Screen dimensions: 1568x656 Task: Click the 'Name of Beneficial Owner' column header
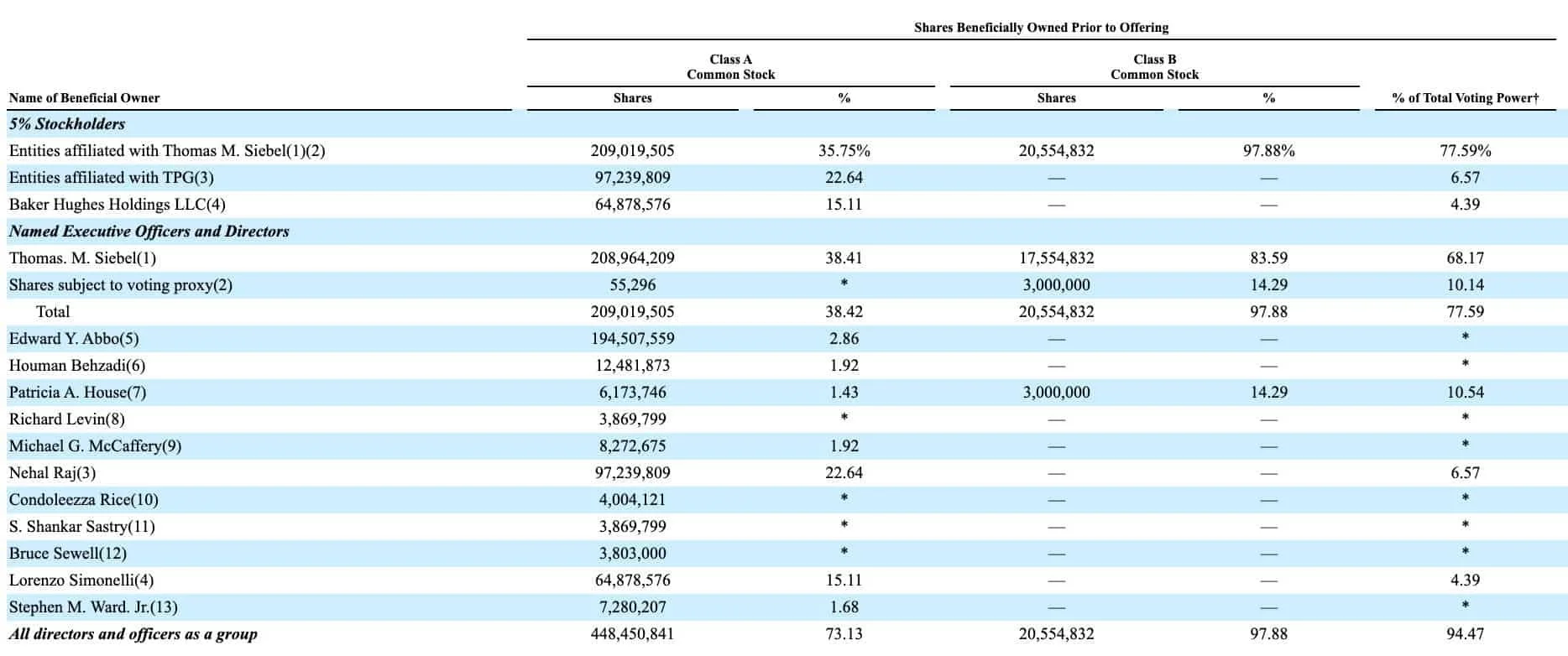[84, 98]
